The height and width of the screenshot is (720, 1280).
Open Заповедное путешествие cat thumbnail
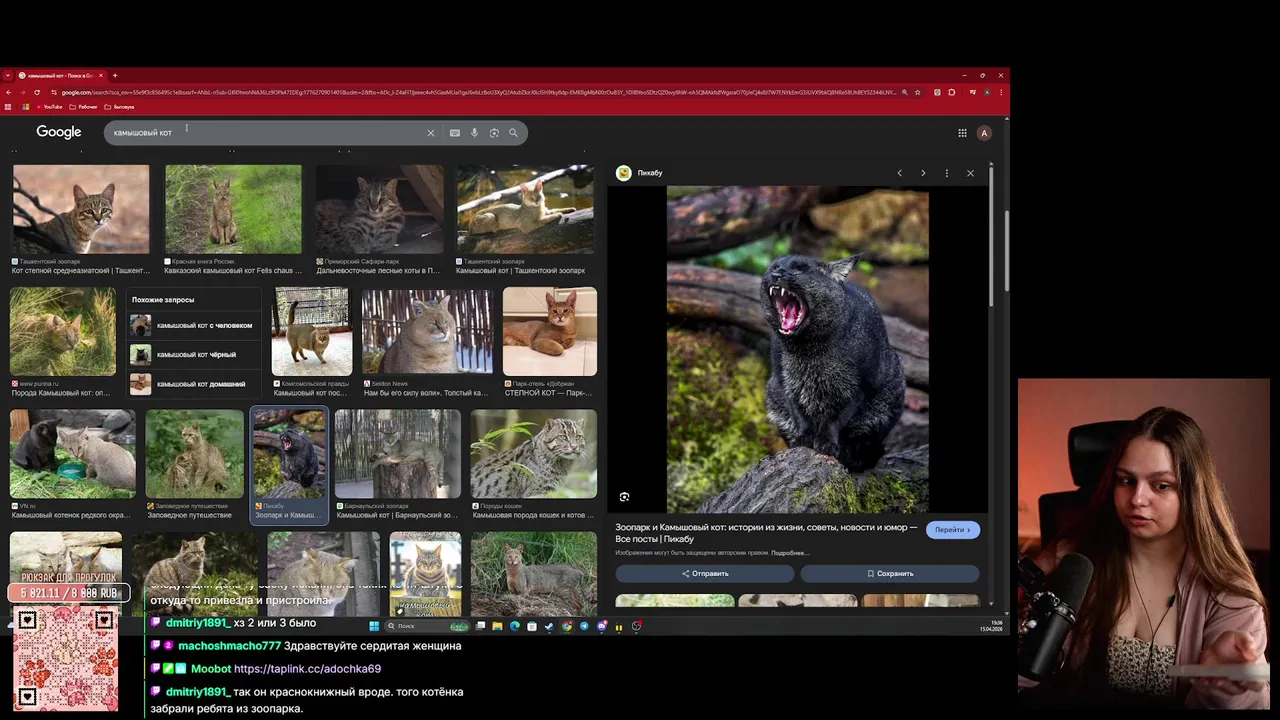pos(194,454)
